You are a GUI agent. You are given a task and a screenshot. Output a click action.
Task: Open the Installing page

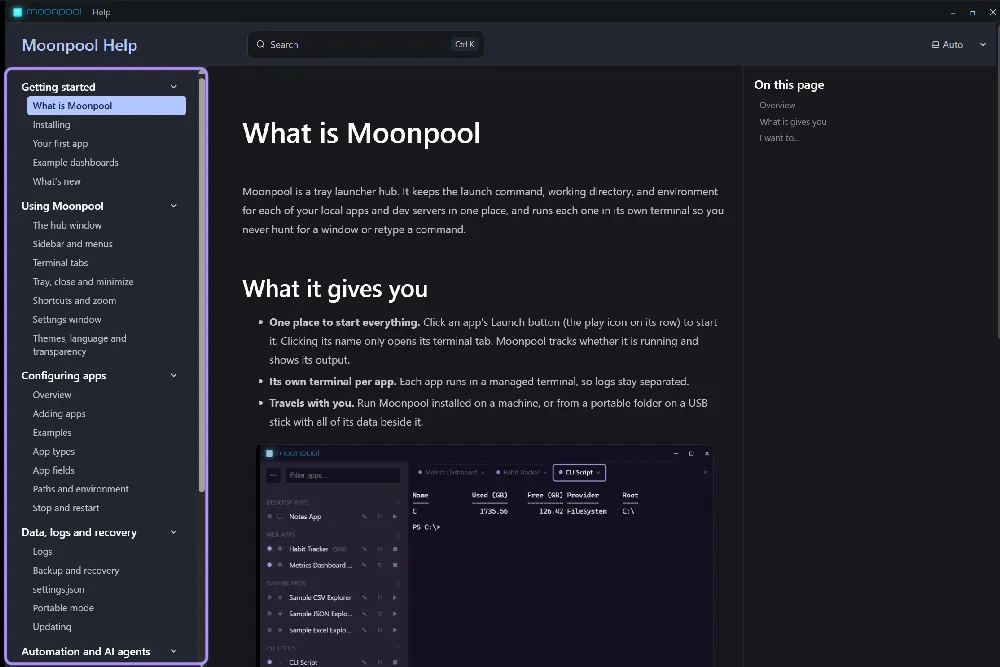52,125
